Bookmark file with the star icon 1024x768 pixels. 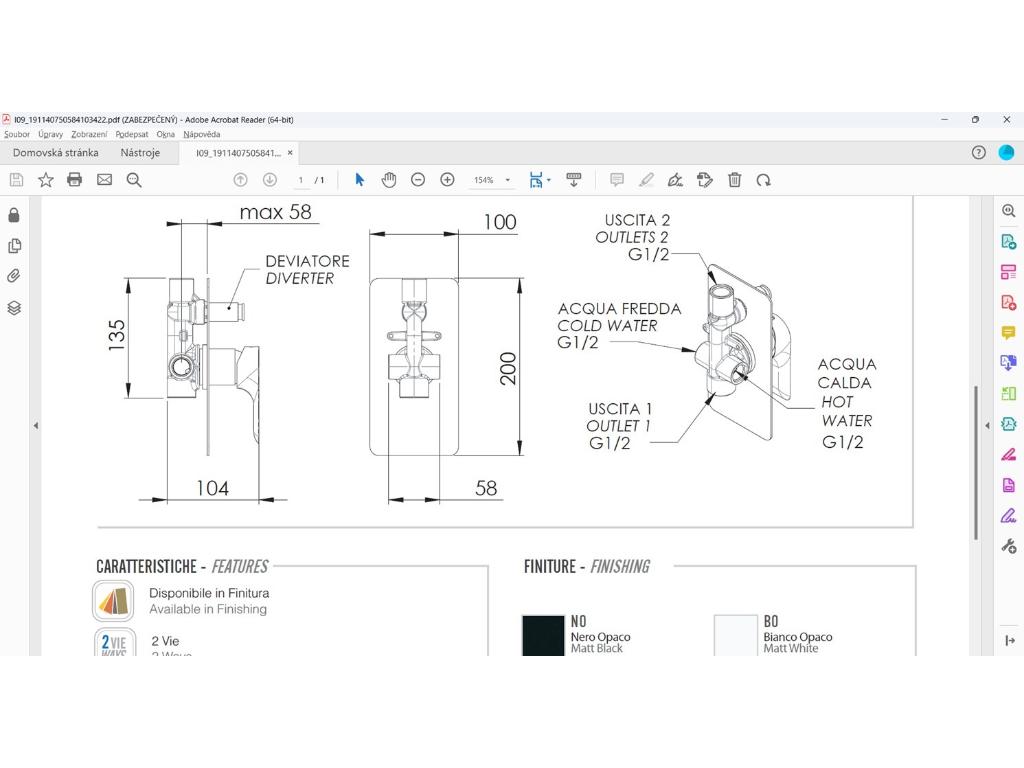[x=45, y=180]
